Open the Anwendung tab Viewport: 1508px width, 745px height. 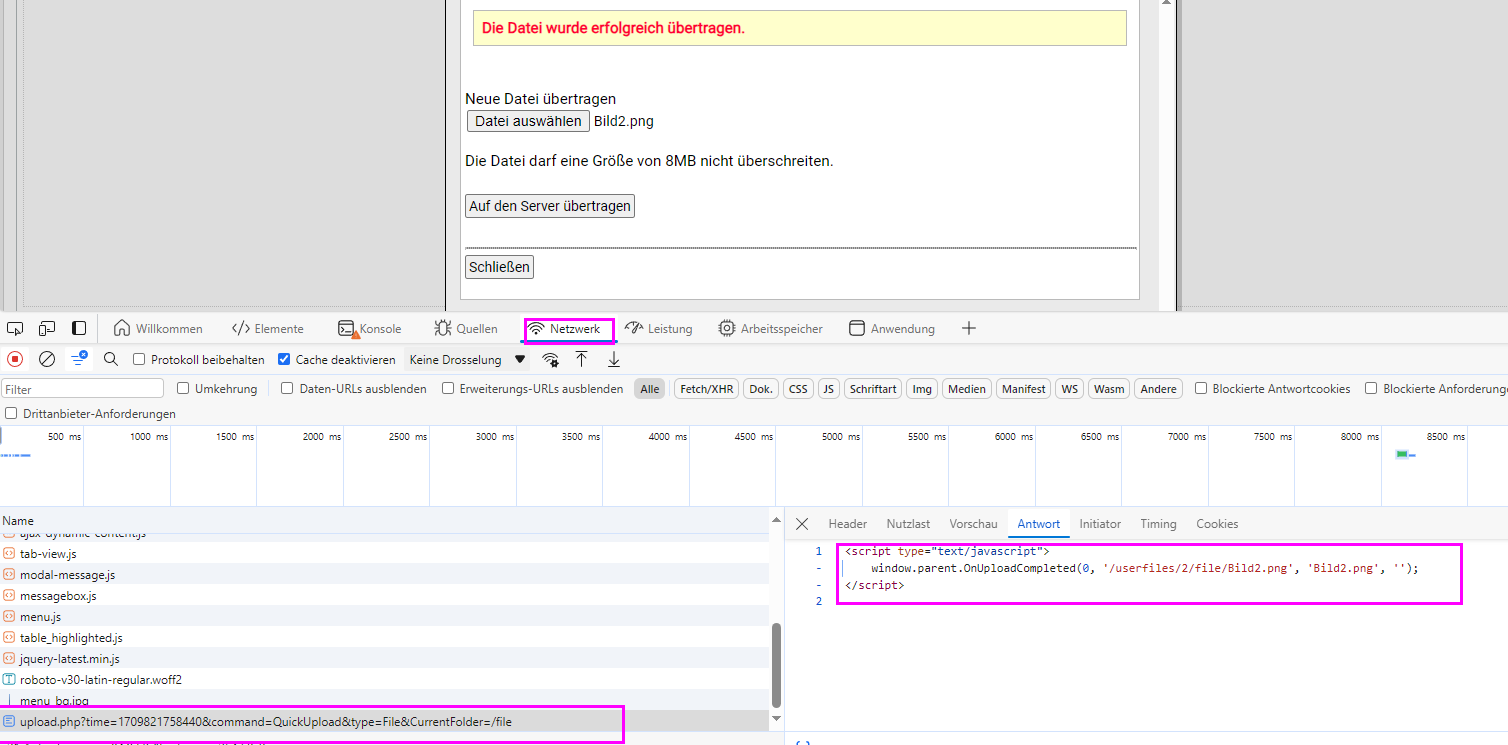(892, 328)
